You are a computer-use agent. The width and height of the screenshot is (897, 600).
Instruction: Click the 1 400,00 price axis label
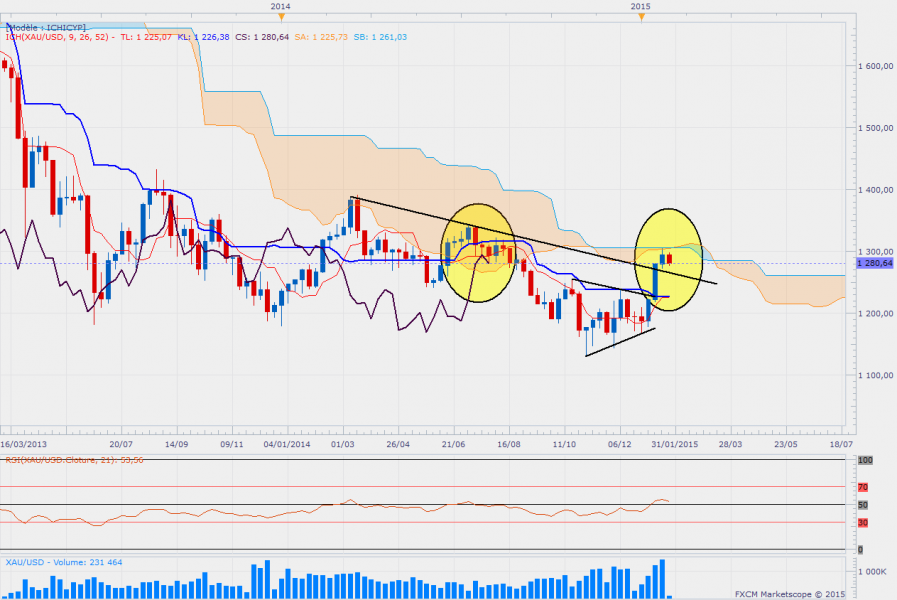pyautogui.click(x=875, y=190)
